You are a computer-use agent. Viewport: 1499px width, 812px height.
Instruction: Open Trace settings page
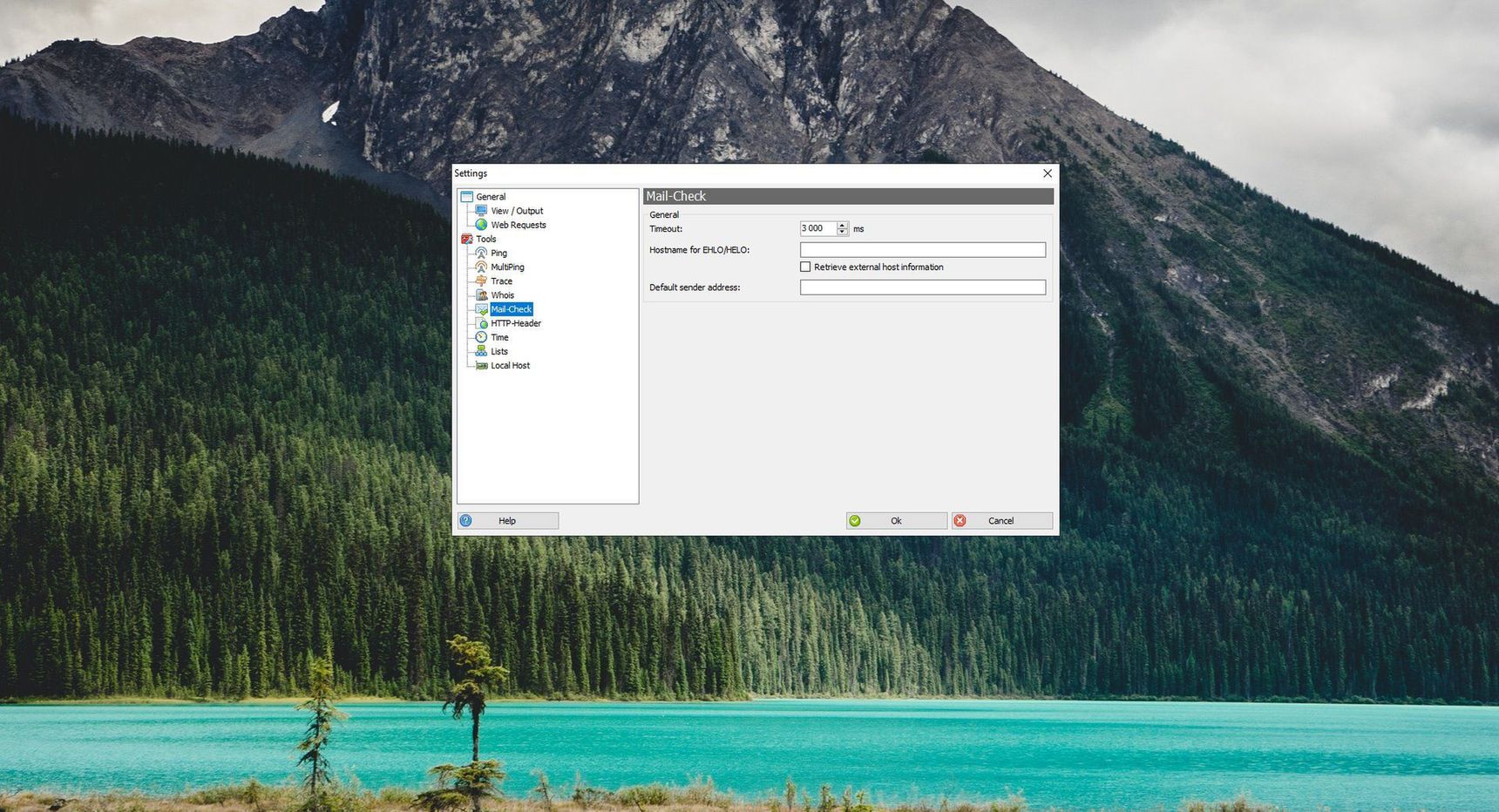tap(501, 281)
